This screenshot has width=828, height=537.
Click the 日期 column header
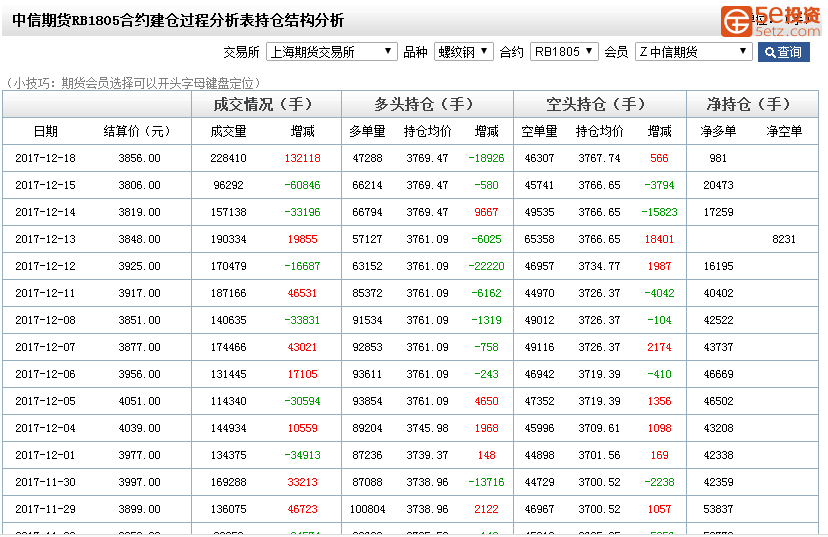point(45,131)
